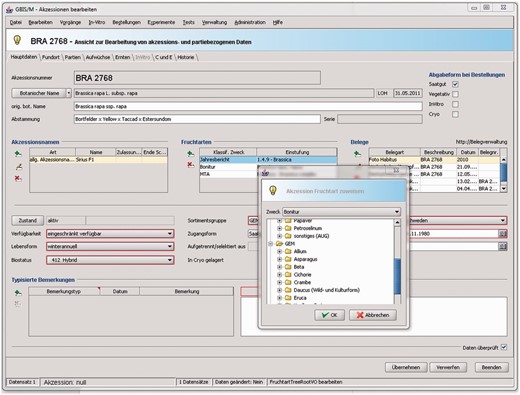Switch to the Historie tab

186,57
